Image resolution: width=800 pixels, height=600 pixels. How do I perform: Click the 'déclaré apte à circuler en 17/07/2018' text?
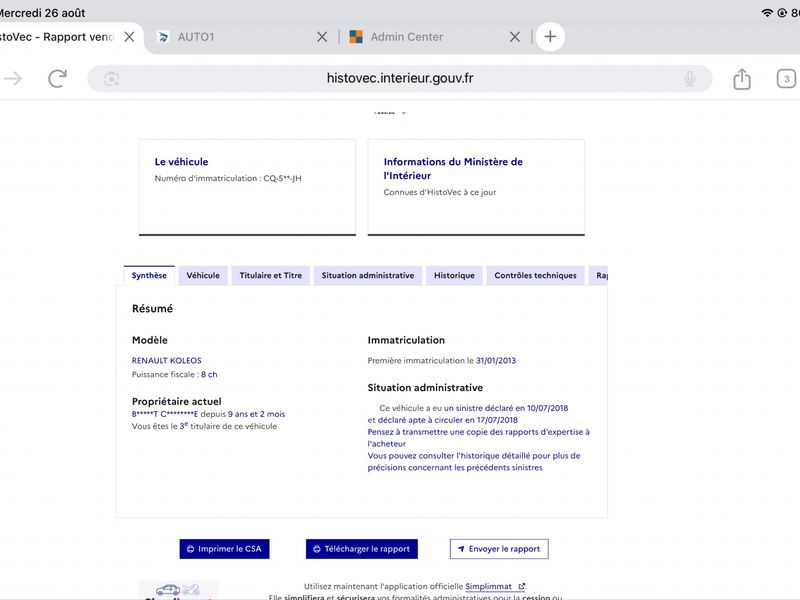tap(447, 420)
